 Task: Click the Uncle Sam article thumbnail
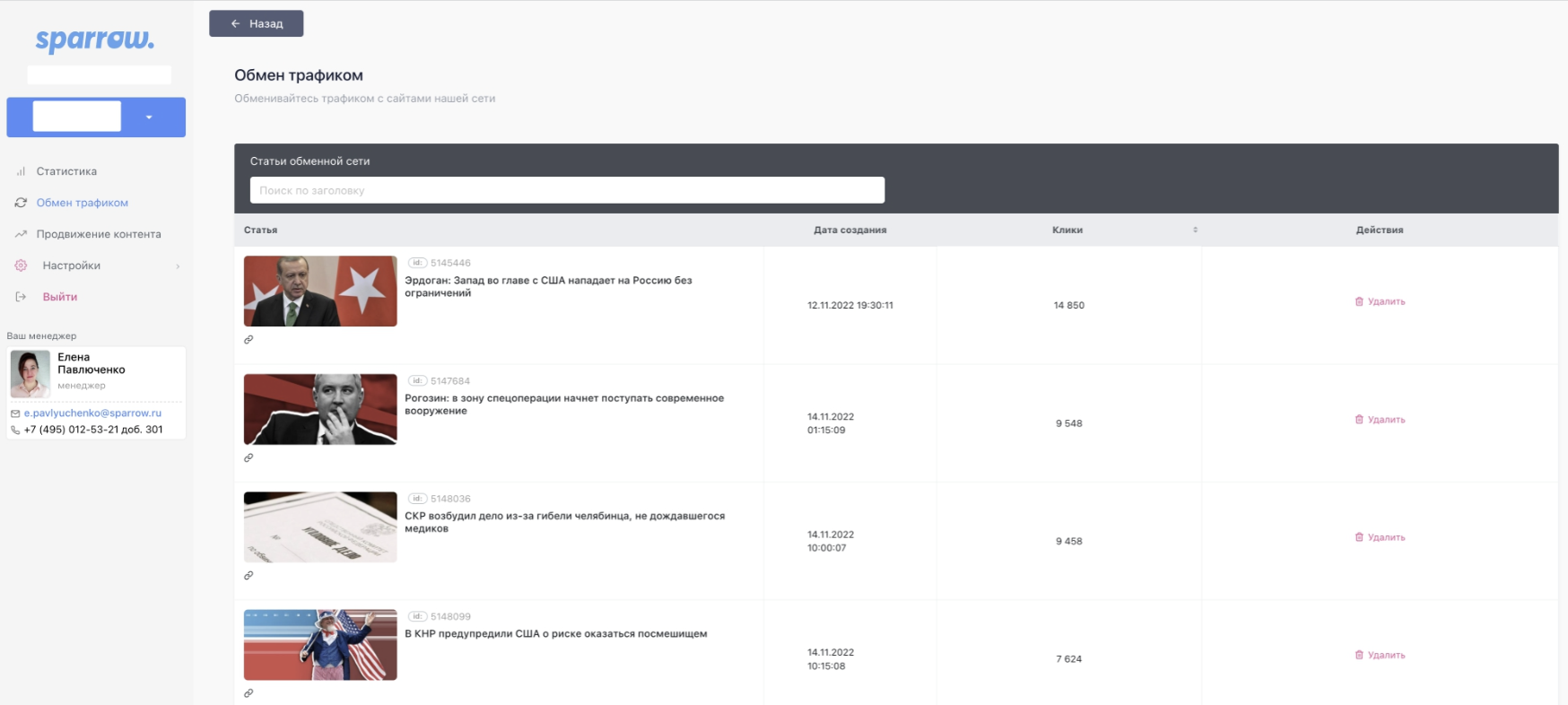tap(320, 645)
